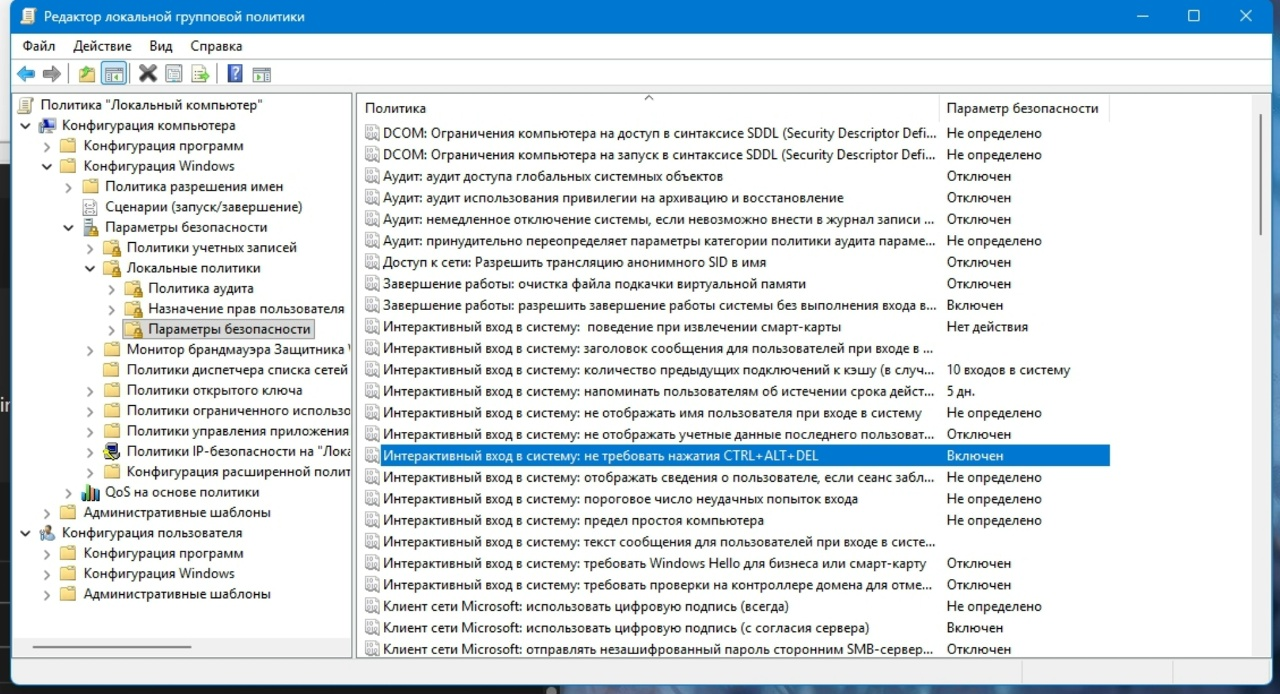1280x694 pixels.
Task: Click the bar-chart icon beside QoS на основе политики
Action: click(x=91, y=492)
